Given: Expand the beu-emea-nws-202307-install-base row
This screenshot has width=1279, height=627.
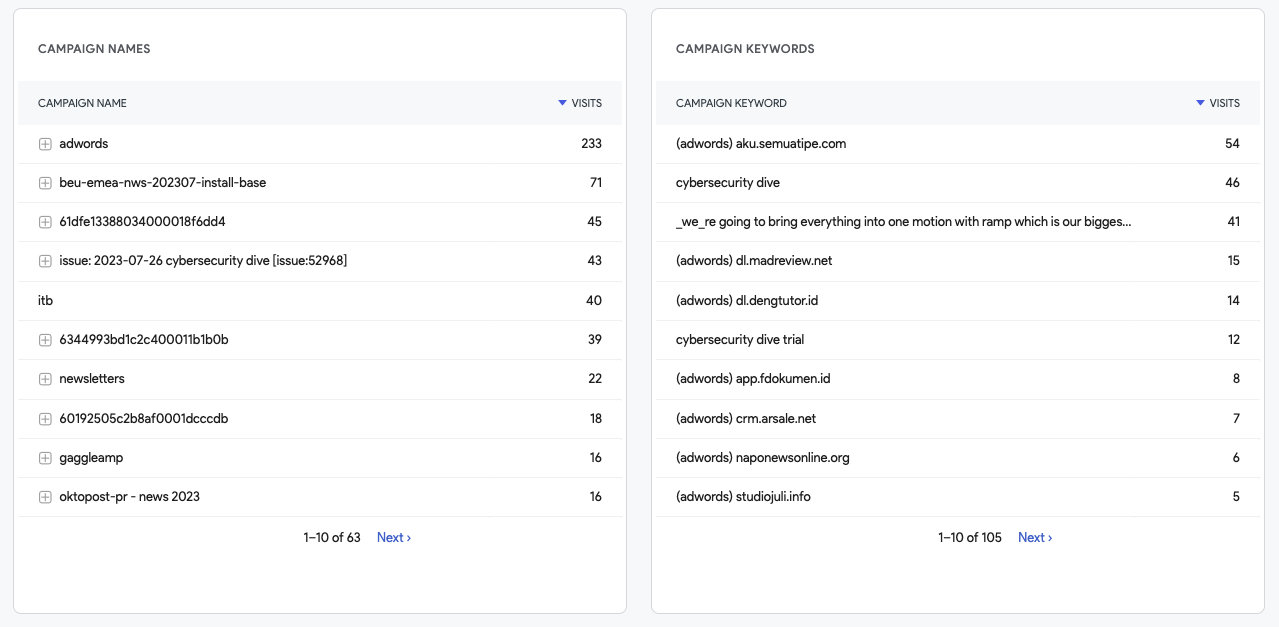Looking at the screenshot, I should (45, 183).
